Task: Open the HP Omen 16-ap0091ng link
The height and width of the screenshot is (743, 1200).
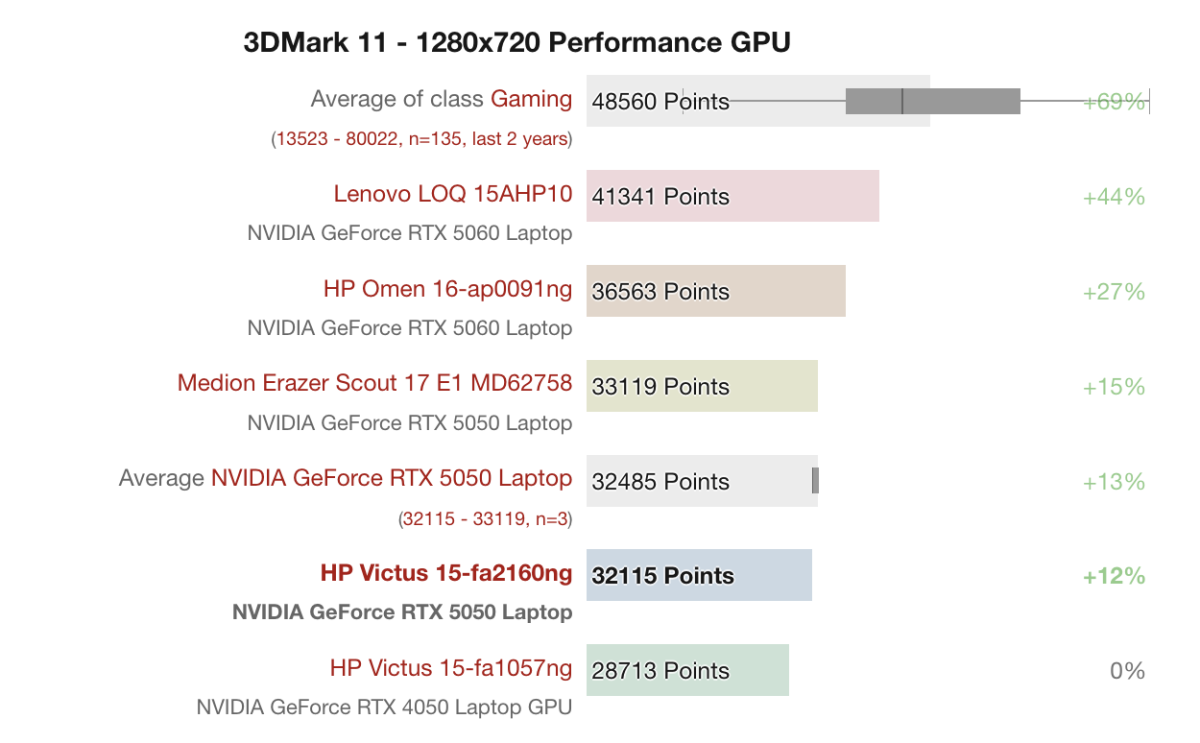Action: 447,289
